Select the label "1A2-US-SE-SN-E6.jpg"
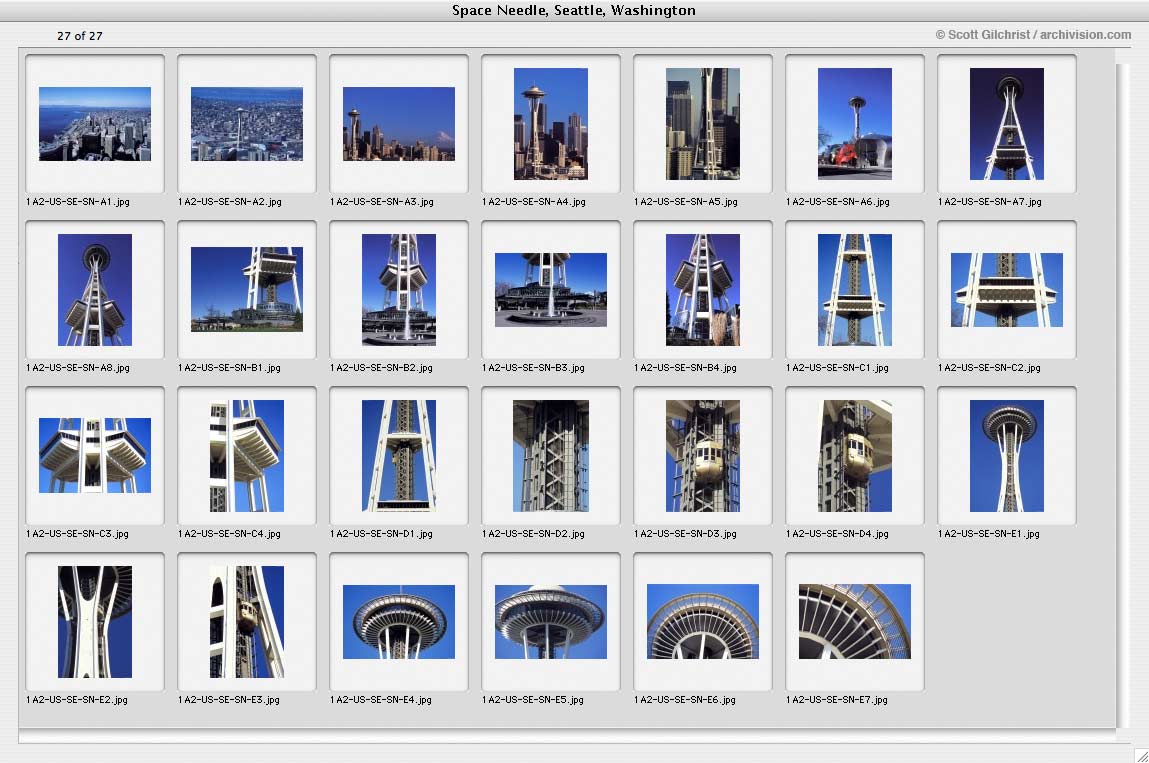This screenshot has width=1149, height=763. [x=685, y=700]
